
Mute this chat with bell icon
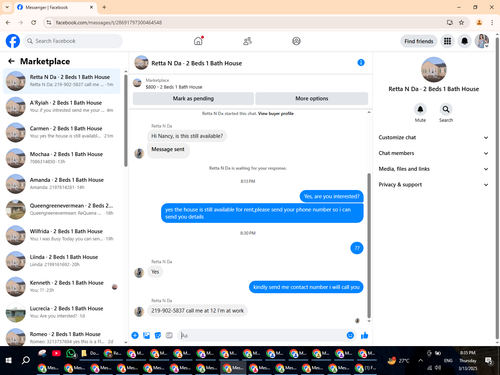pyautogui.click(x=420, y=109)
